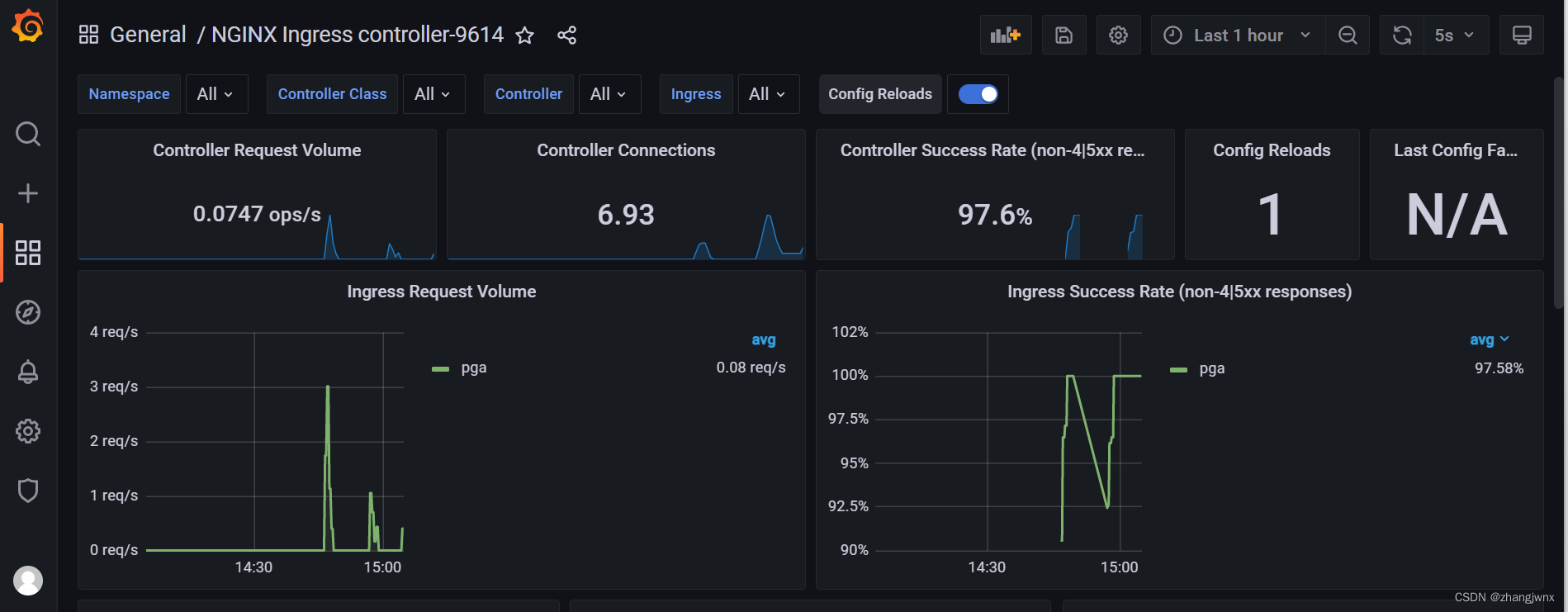Screen dimensions: 1568x612
Task: Click the Namespace variable label
Action: [129, 94]
